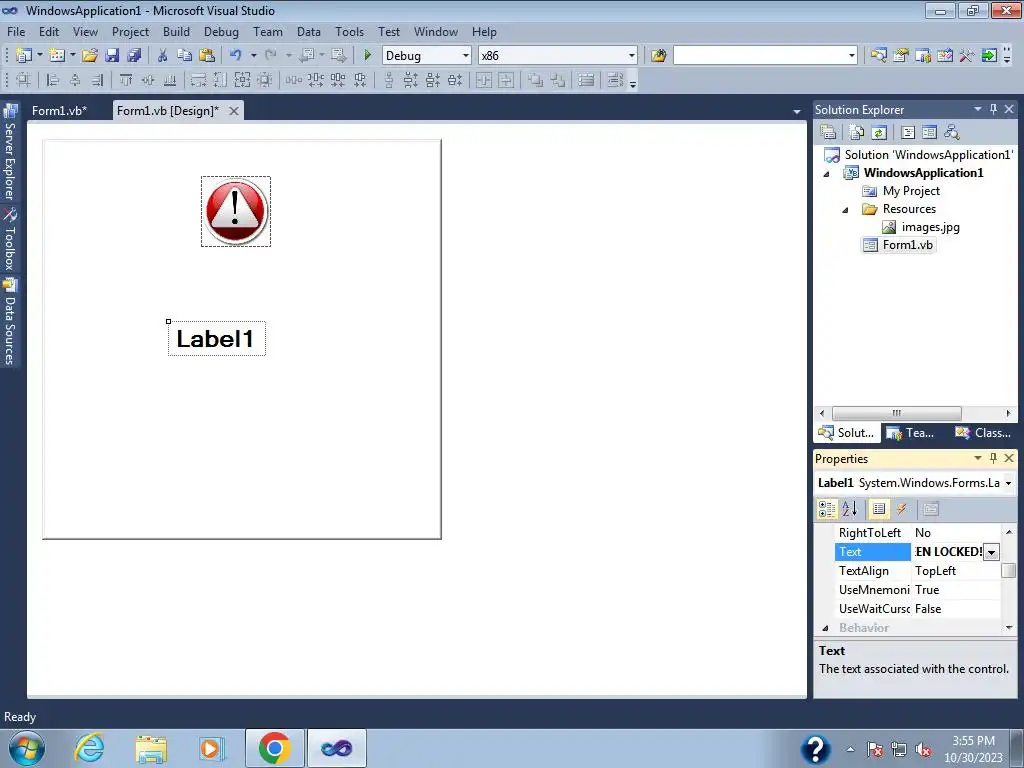The image size is (1024, 768).
Task: Switch to the Form1.vb code tab
Action: [59, 111]
